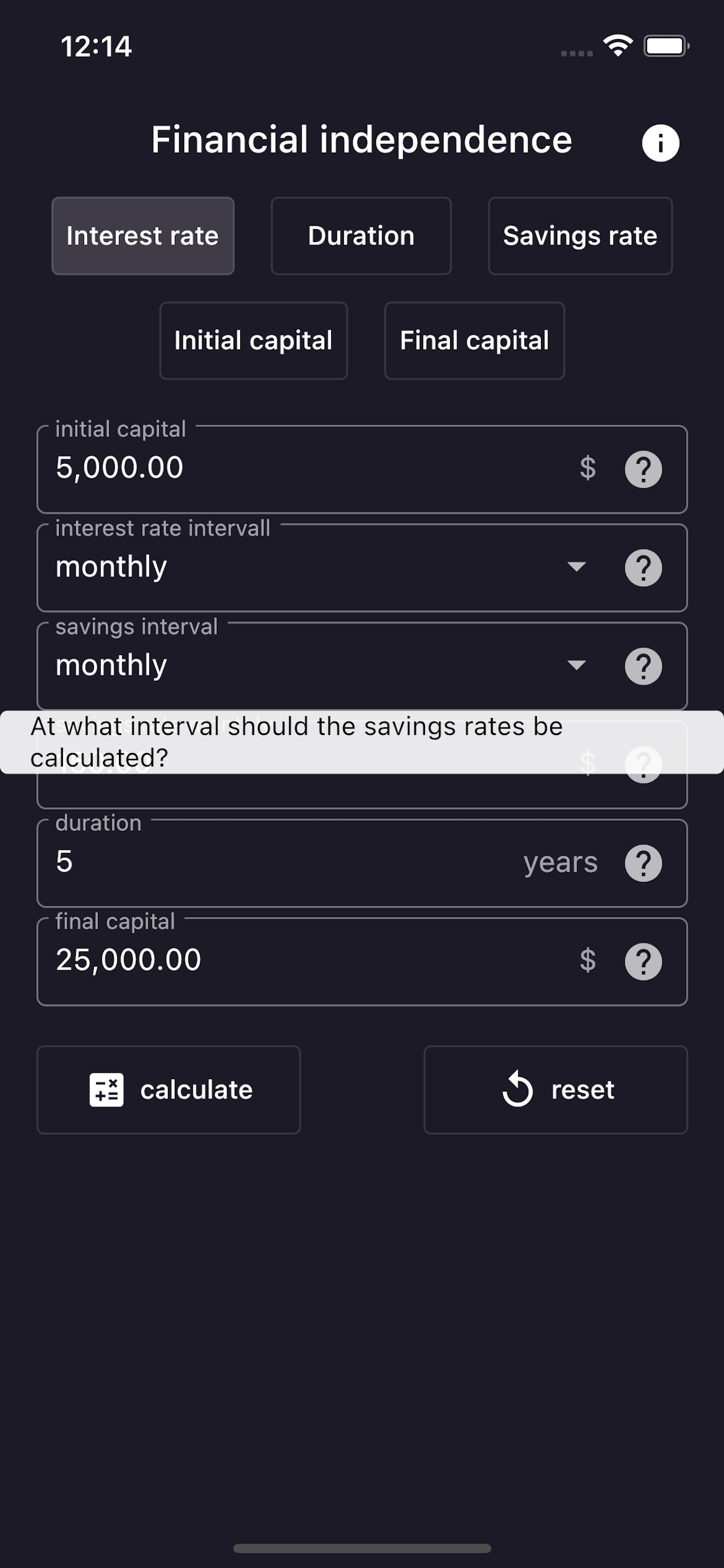Select the Duration mode
Viewport: 724px width, 1568px height.
361,236
